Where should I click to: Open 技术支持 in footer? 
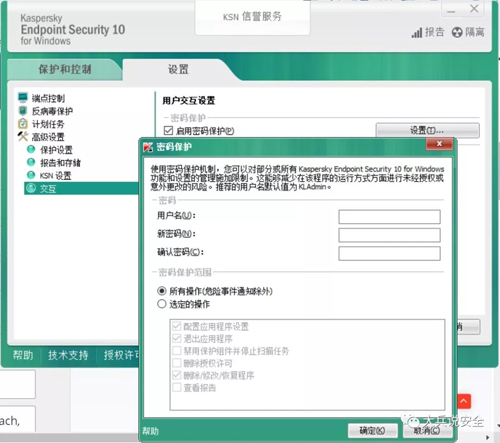68,355
